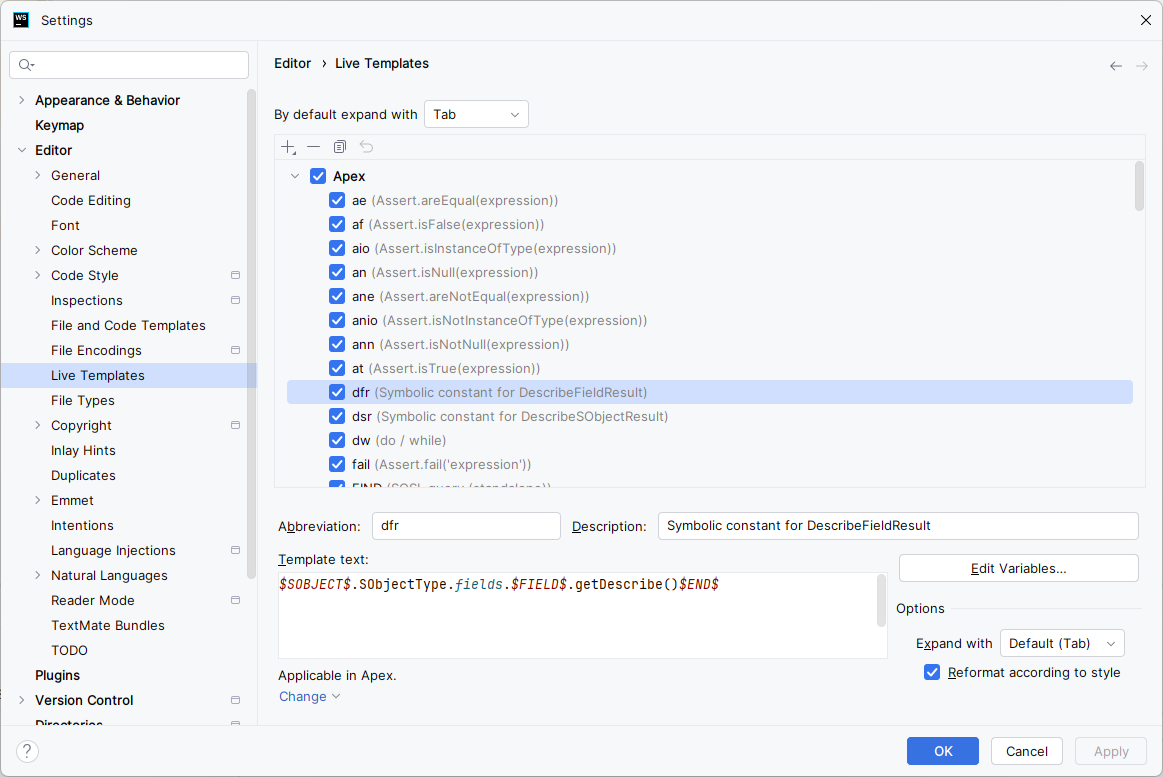Click the WebStorm logo icon in the title bar
This screenshot has width=1163, height=777.
click(21, 20)
